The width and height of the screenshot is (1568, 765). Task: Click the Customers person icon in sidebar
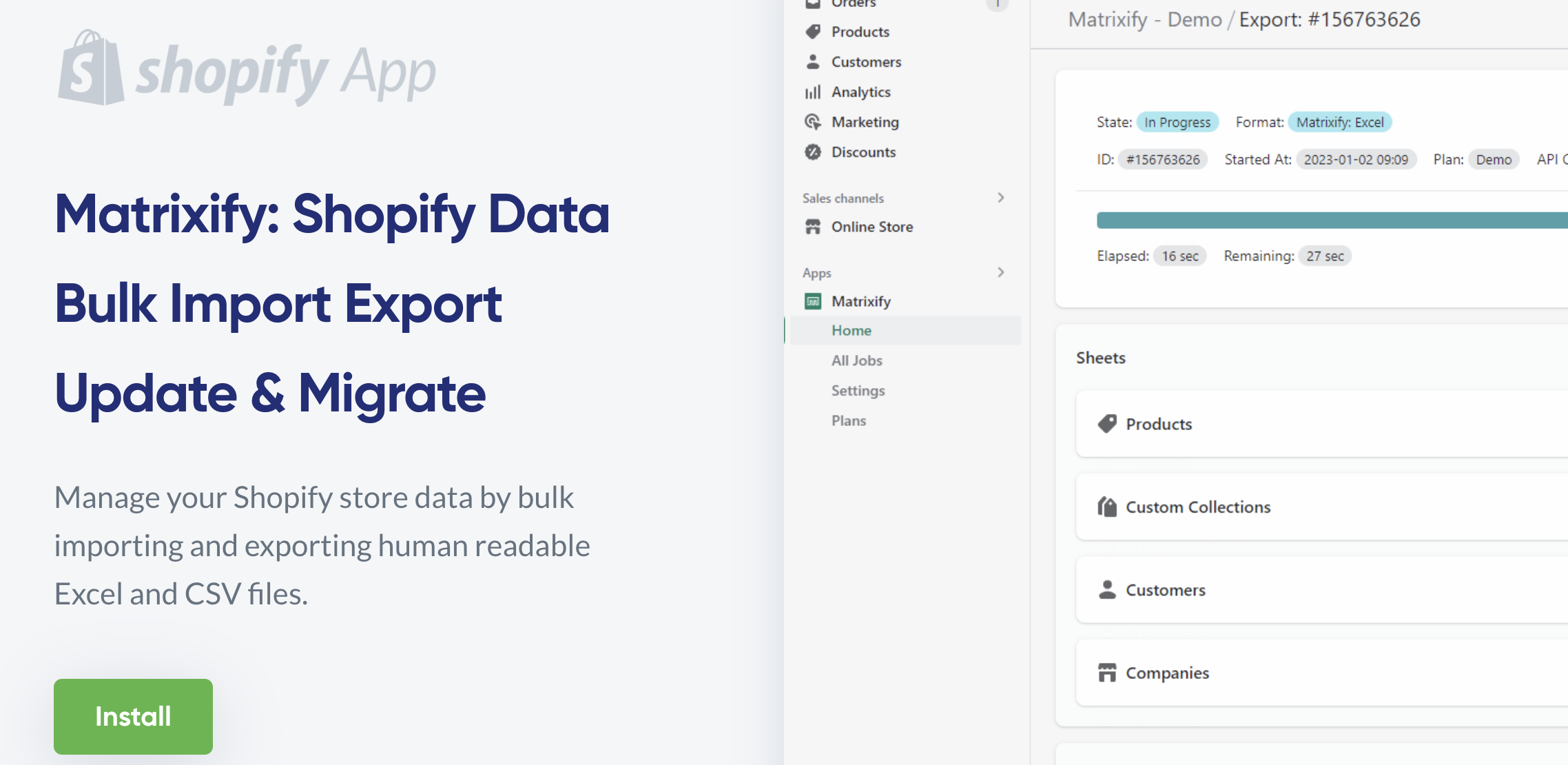click(x=813, y=62)
